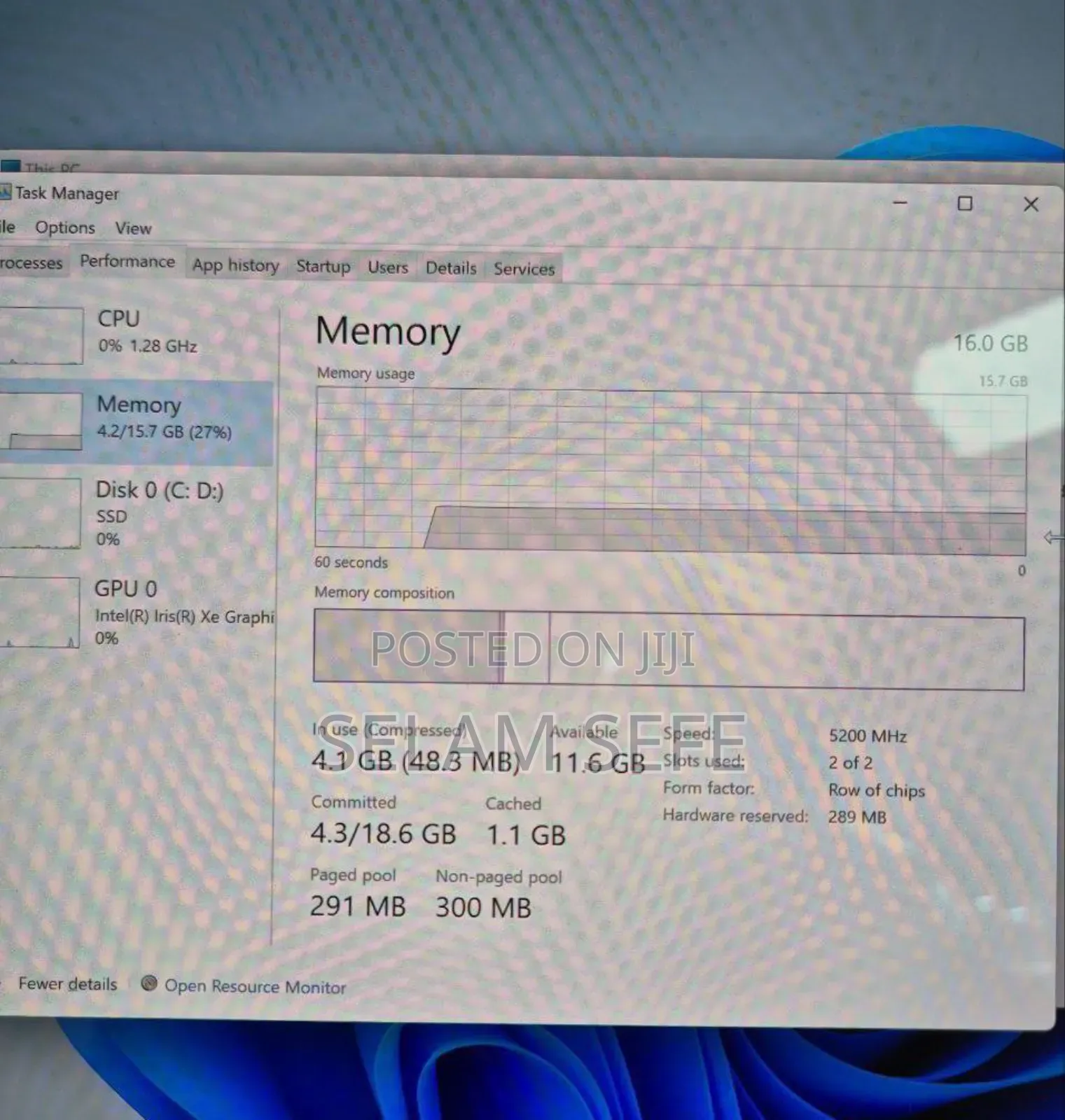Open the Services tab
1065x1120 pixels.
point(524,269)
